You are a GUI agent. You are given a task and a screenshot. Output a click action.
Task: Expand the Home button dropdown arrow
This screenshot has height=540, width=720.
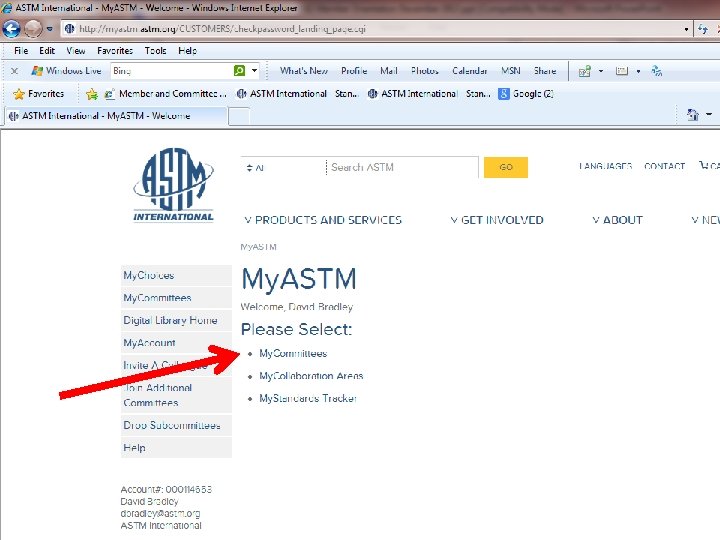(x=709, y=114)
